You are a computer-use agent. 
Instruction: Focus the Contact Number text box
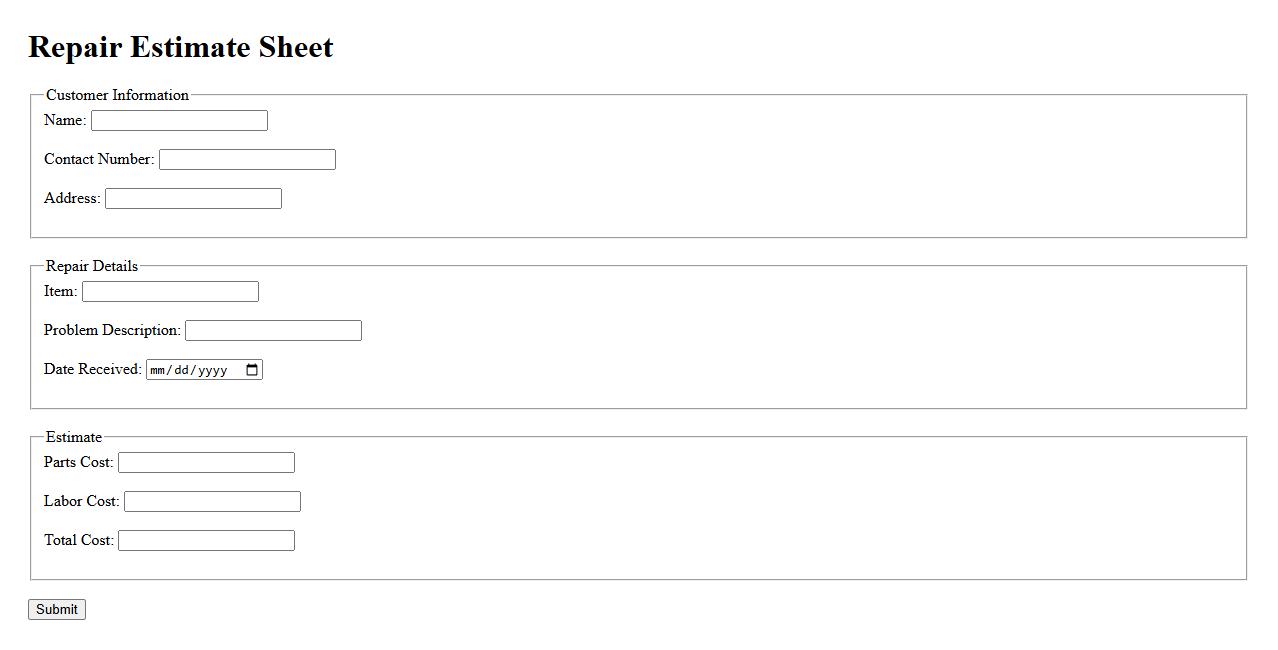[247, 160]
